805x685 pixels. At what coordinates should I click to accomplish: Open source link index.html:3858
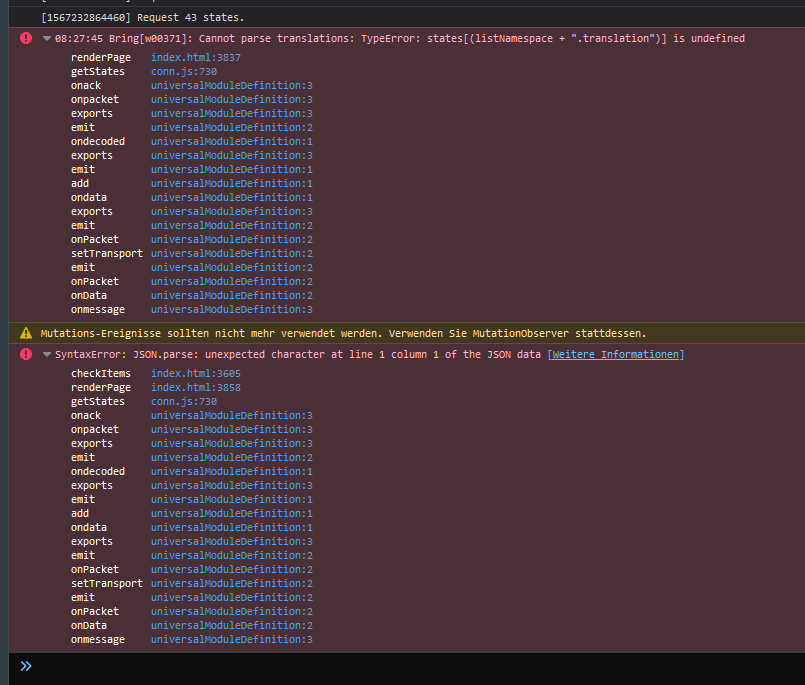pyautogui.click(x=196, y=387)
